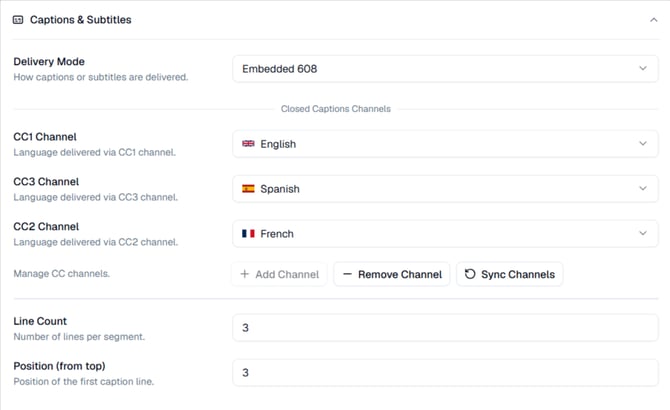Open the CC3 Channel language dropdown
This screenshot has width=670, height=410.
coord(445,189)
